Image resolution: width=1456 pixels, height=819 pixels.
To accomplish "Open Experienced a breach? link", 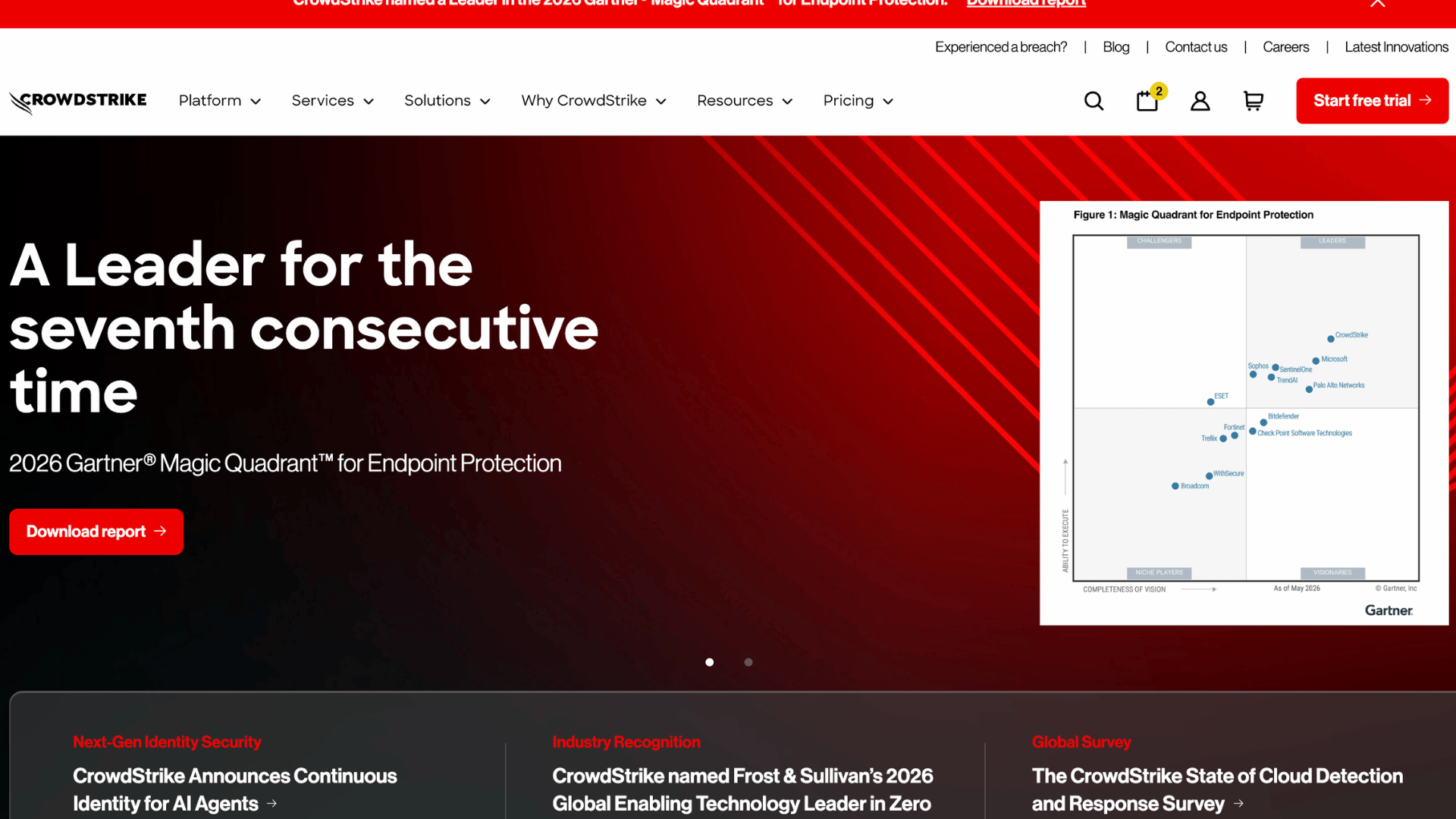I will [1001, 47].
